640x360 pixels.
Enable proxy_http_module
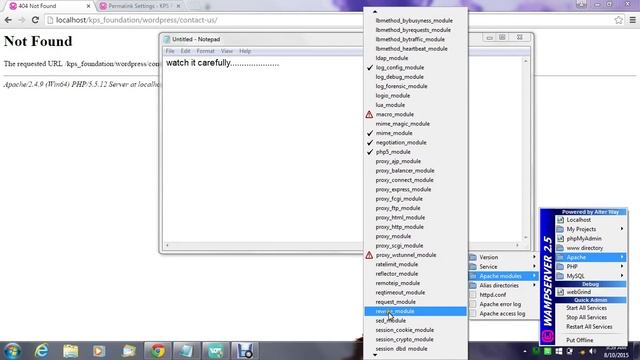tap(415, 227)
